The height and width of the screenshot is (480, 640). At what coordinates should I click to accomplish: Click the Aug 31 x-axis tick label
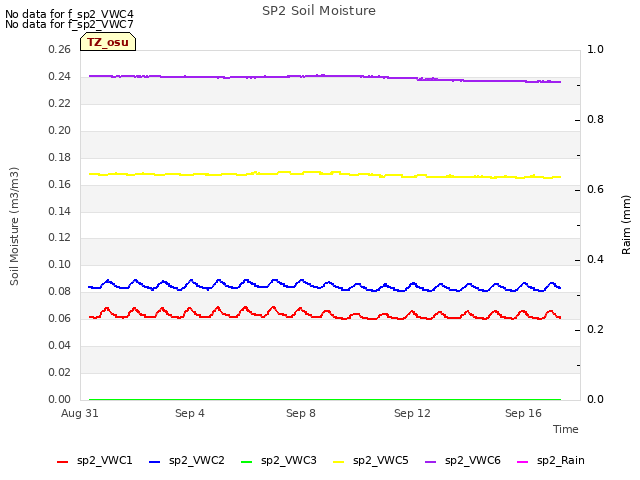[x=80, y=413]
